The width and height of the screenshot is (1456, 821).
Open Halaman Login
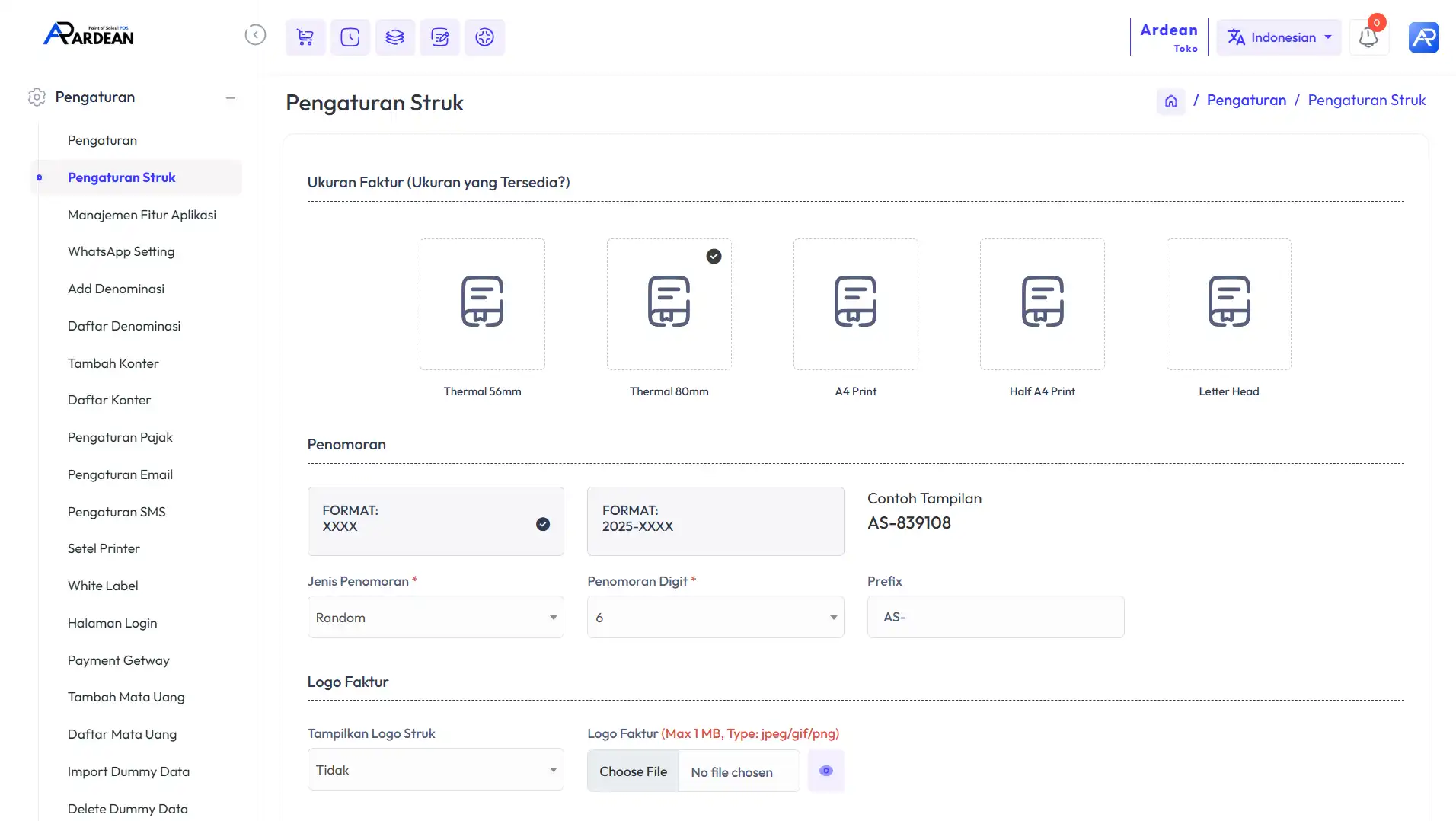click(112, 623)
